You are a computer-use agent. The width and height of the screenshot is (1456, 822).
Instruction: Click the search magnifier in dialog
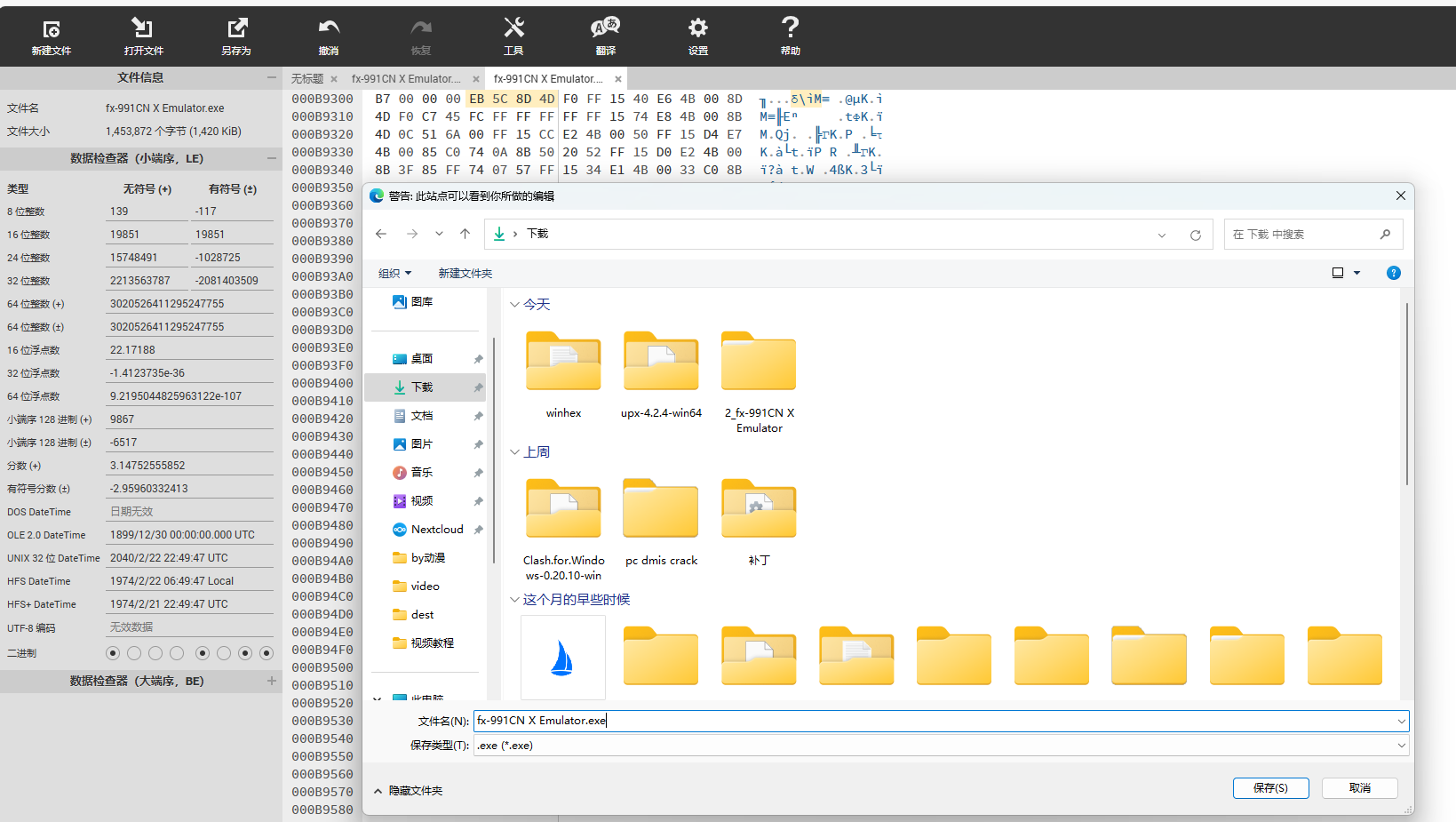click(1385, 235)
